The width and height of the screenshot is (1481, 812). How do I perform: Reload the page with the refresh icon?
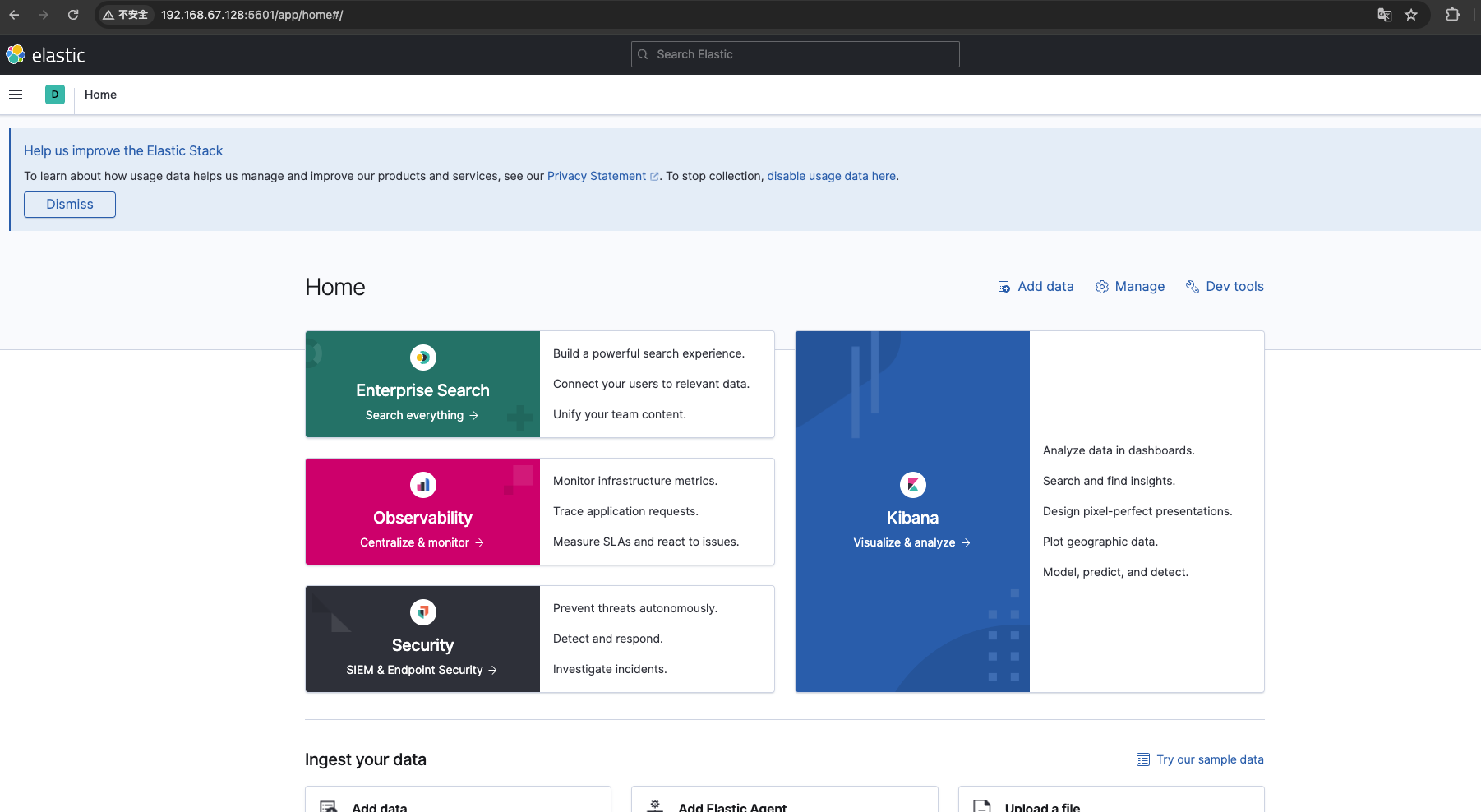73,15
